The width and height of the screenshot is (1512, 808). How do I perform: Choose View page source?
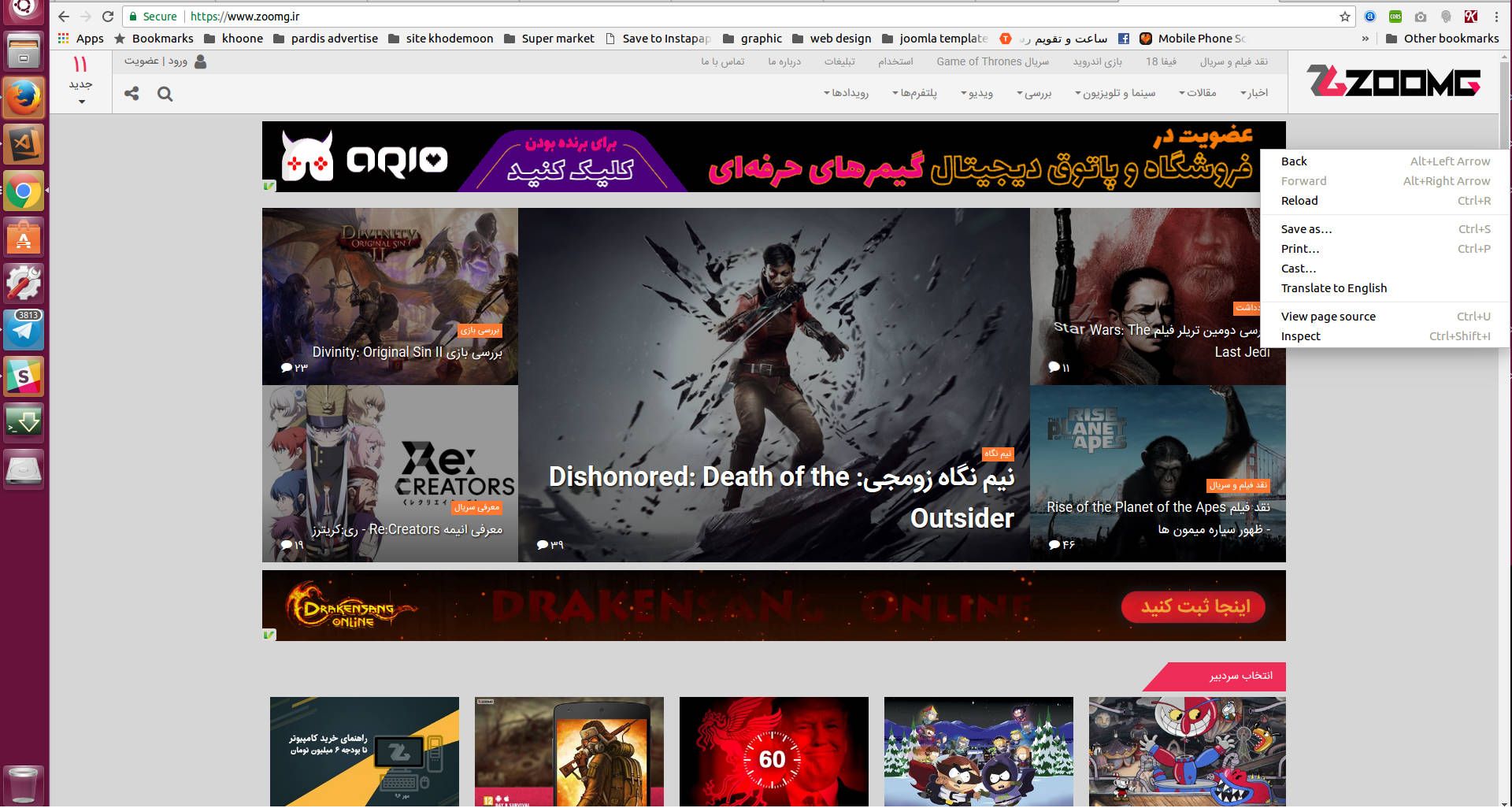[1385, 317]
